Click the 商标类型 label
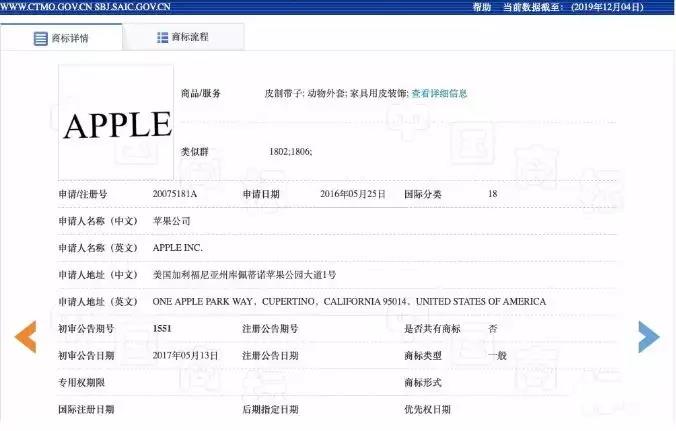This screenshot has height=431, width=676. tap(423, 356)
